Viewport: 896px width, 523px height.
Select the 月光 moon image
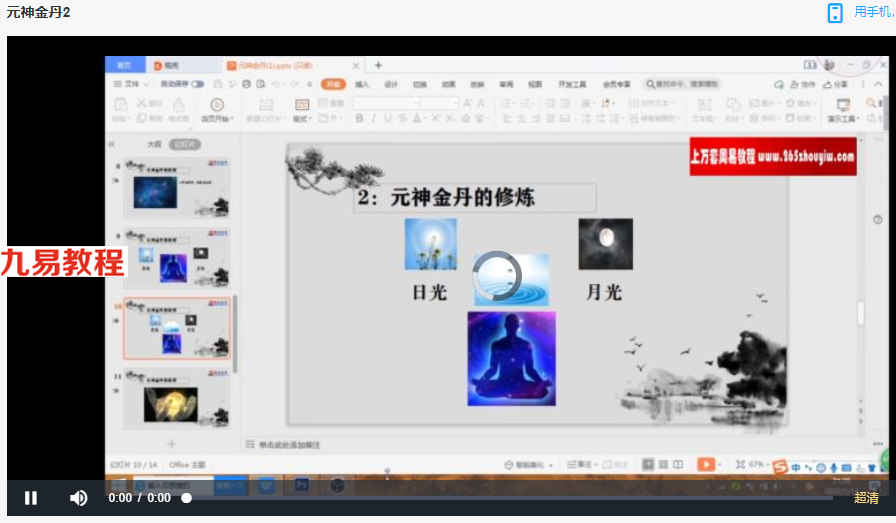click(605, 243)
